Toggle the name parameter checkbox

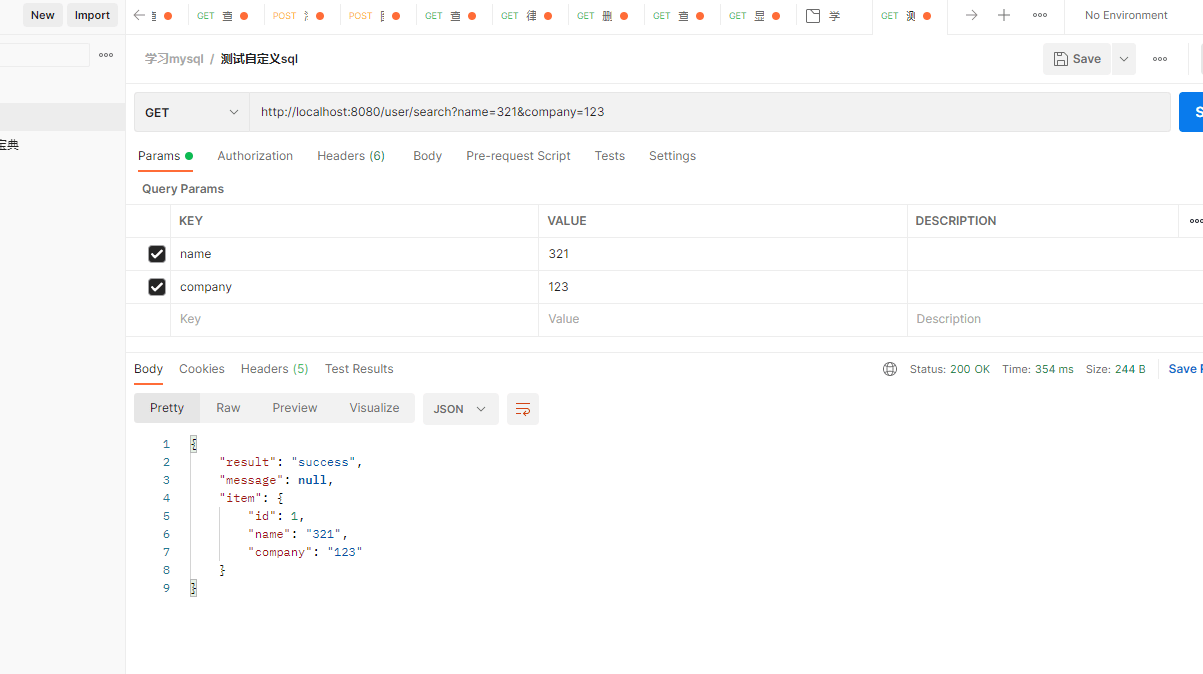[x=157, y=254]
